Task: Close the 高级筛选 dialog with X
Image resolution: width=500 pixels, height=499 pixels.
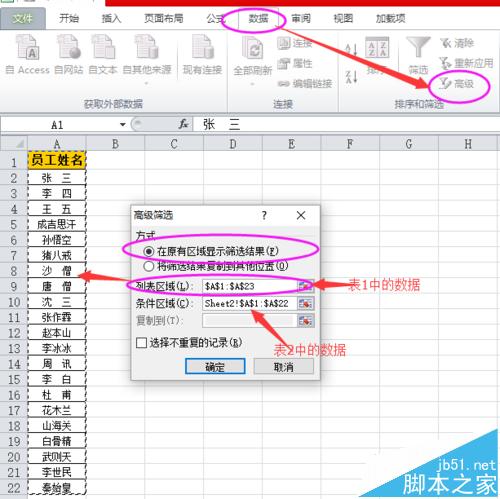Action: tap(301, 215)
